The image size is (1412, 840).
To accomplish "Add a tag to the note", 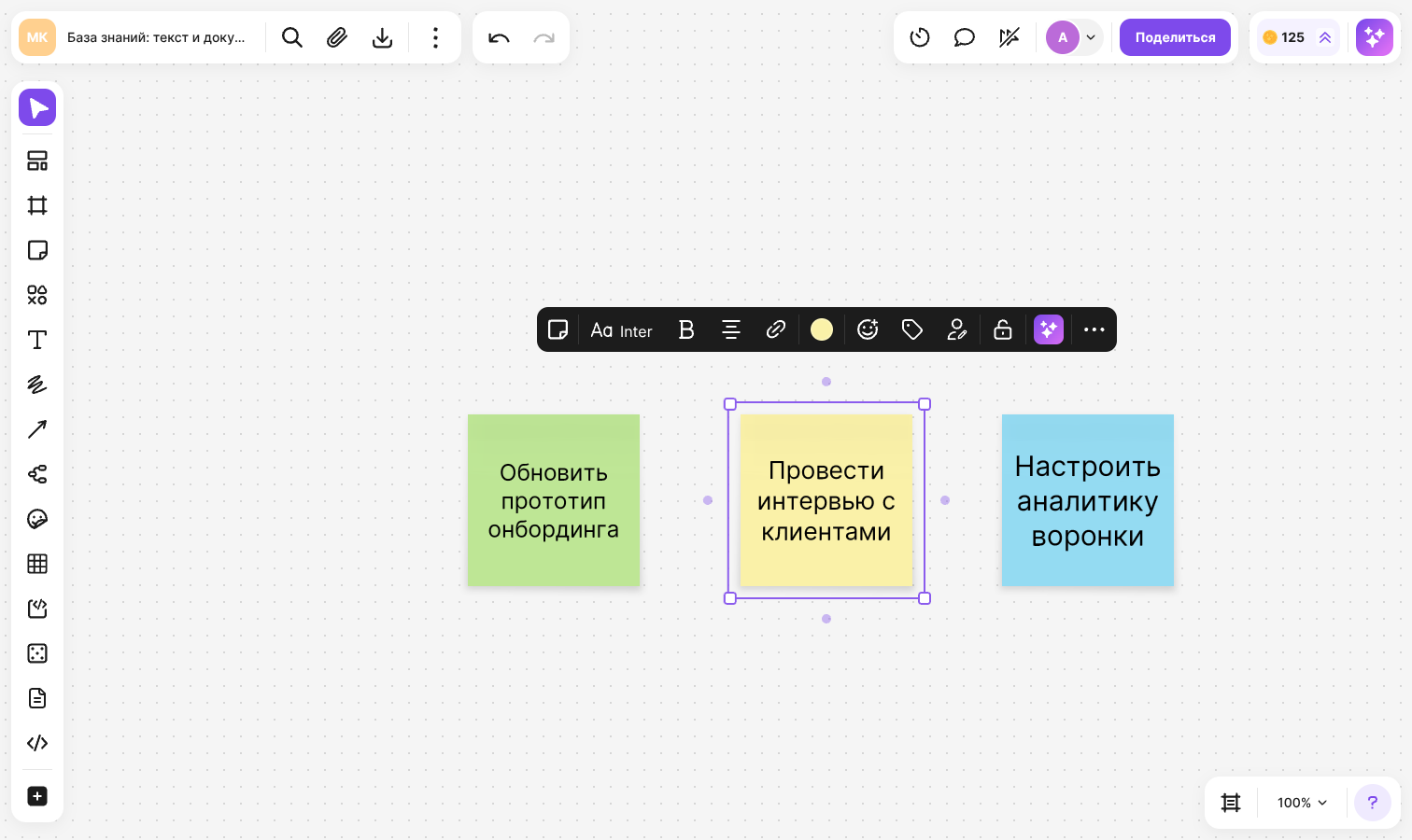I will click(x=912, y=329).
